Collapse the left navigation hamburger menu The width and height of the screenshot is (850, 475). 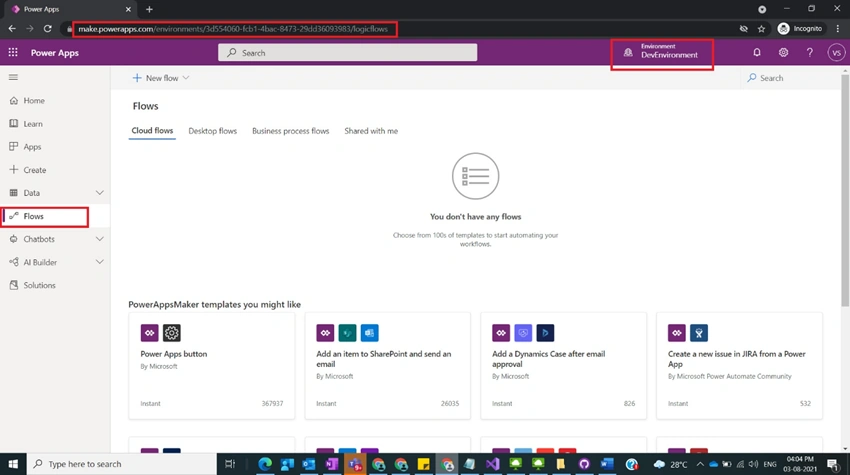(14, 78)
